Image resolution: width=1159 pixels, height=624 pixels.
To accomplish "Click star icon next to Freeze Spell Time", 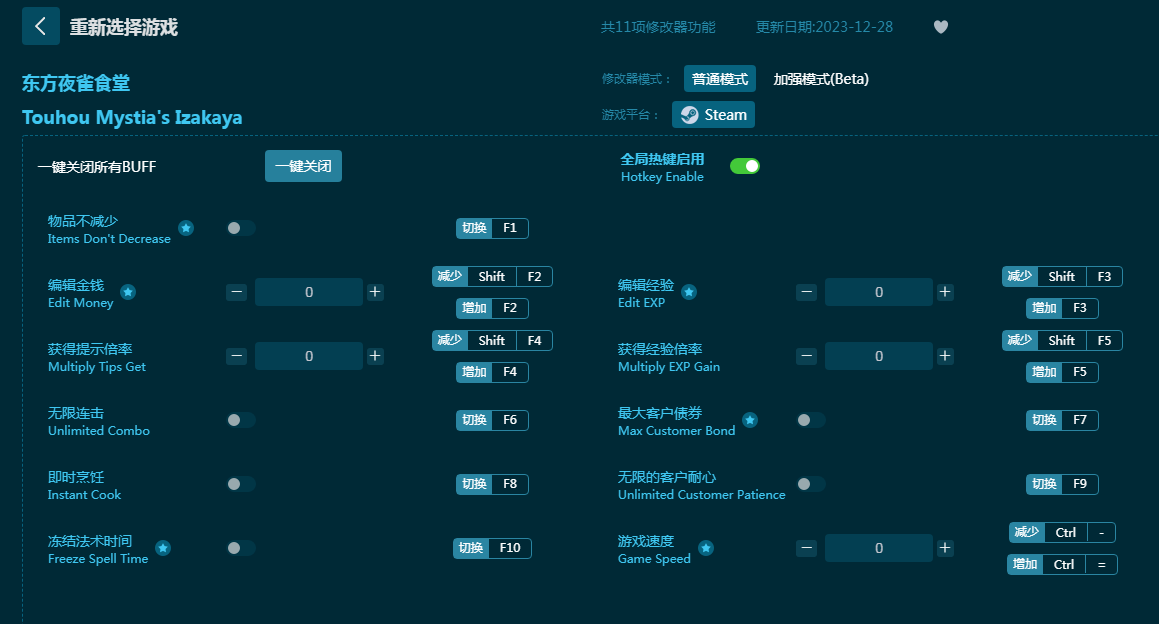I will pos(163,548).
